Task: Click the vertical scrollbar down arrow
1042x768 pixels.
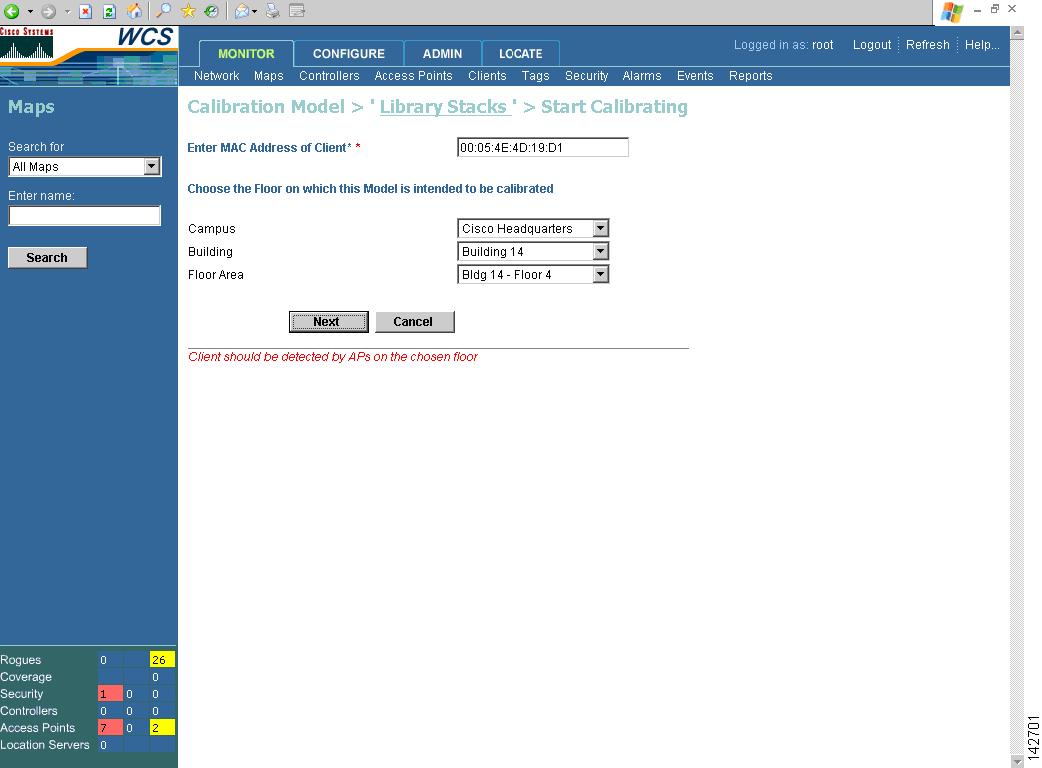Action: click(1017, 761)
